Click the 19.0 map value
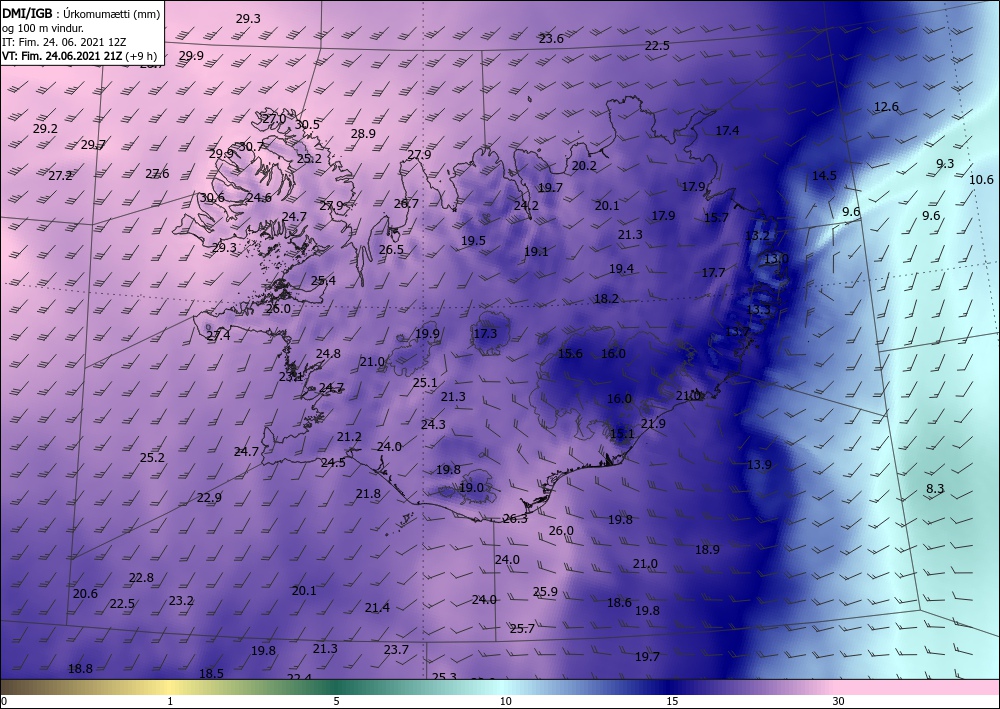This screenshot has height=709, width=1000. pyautogui.click(x=471, y=488)
